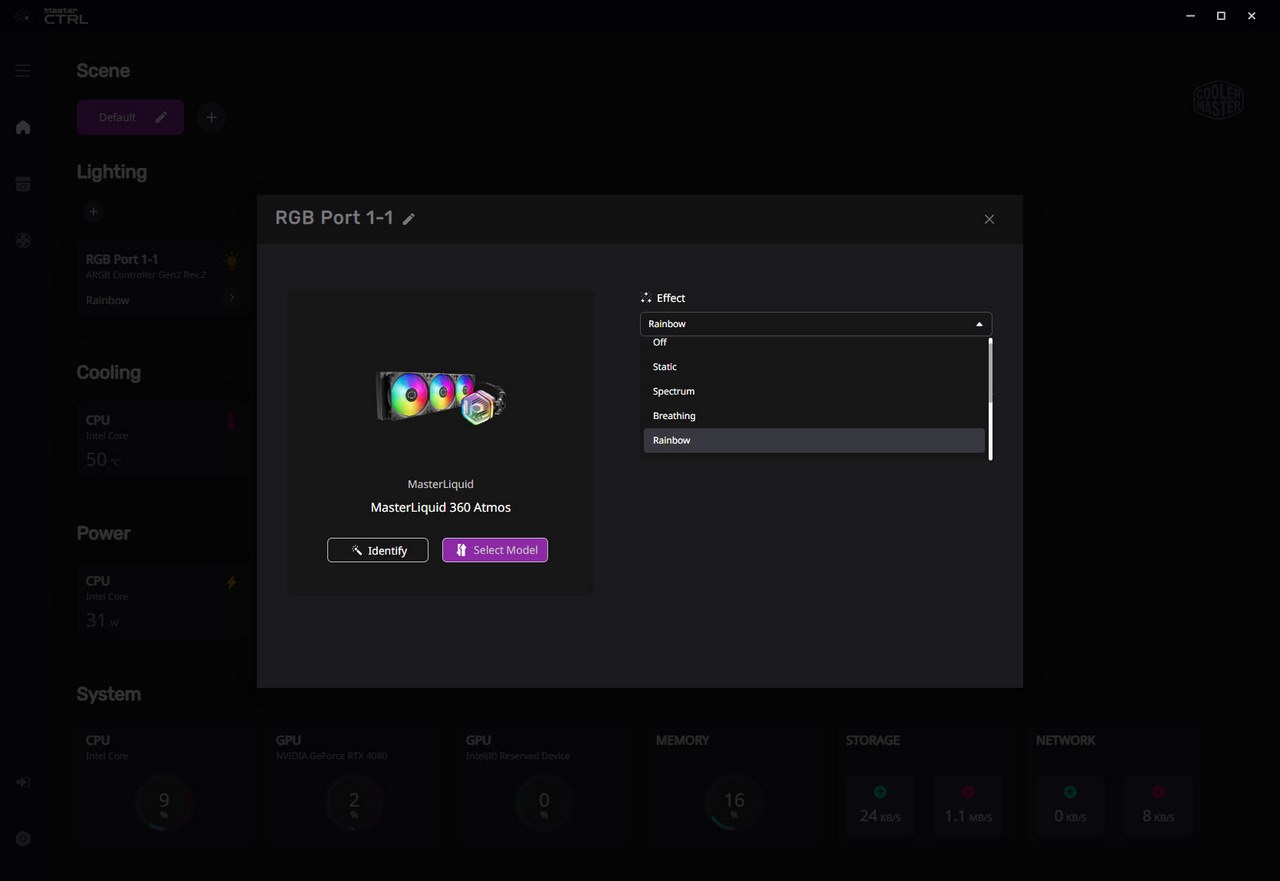Click the System CPU usage gauge showing 9

pyautogui.click(x=164, y=803)
